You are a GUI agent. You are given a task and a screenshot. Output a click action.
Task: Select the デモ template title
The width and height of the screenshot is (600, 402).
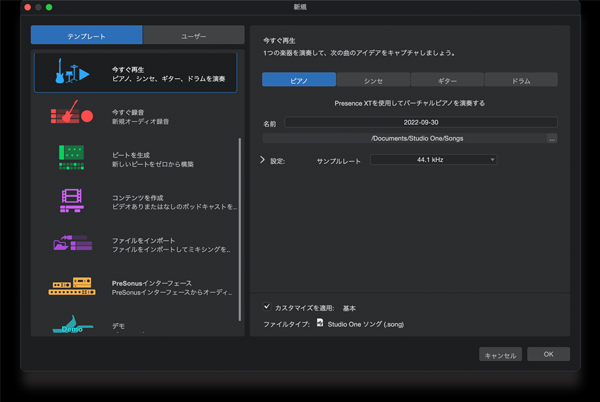(x=118, y=326)
